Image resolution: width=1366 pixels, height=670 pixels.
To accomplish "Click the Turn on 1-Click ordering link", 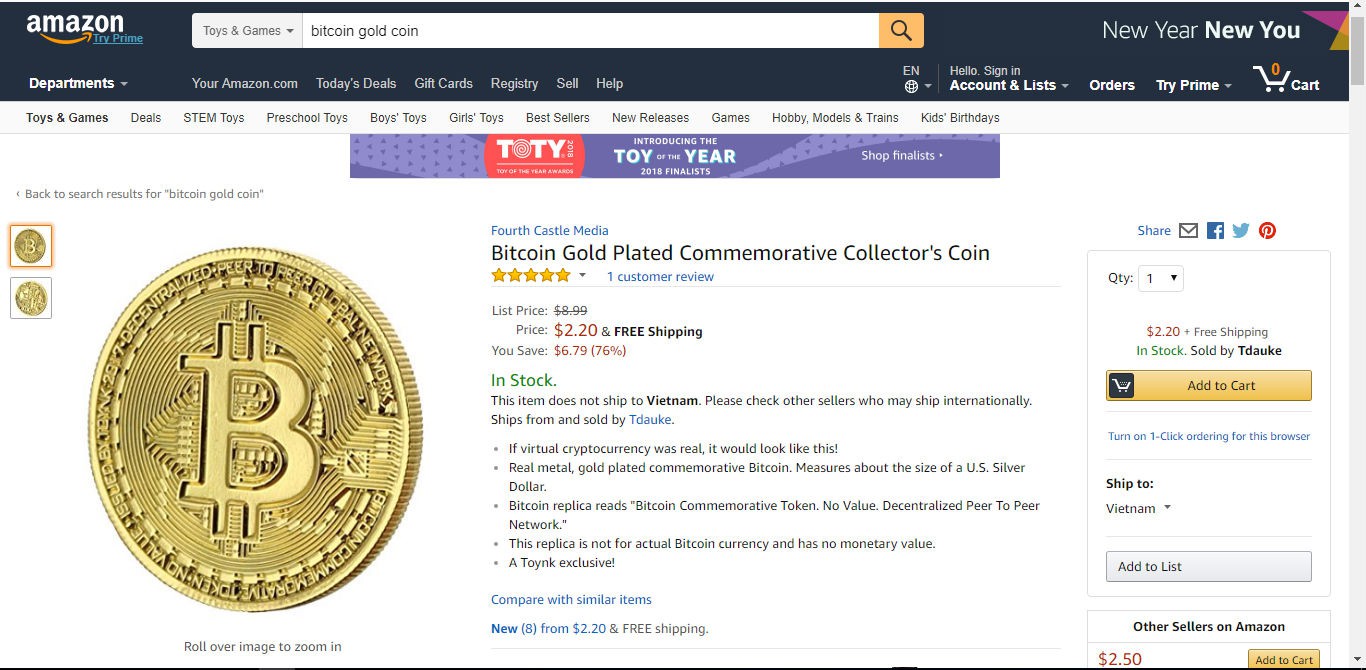I will 1208,436.
